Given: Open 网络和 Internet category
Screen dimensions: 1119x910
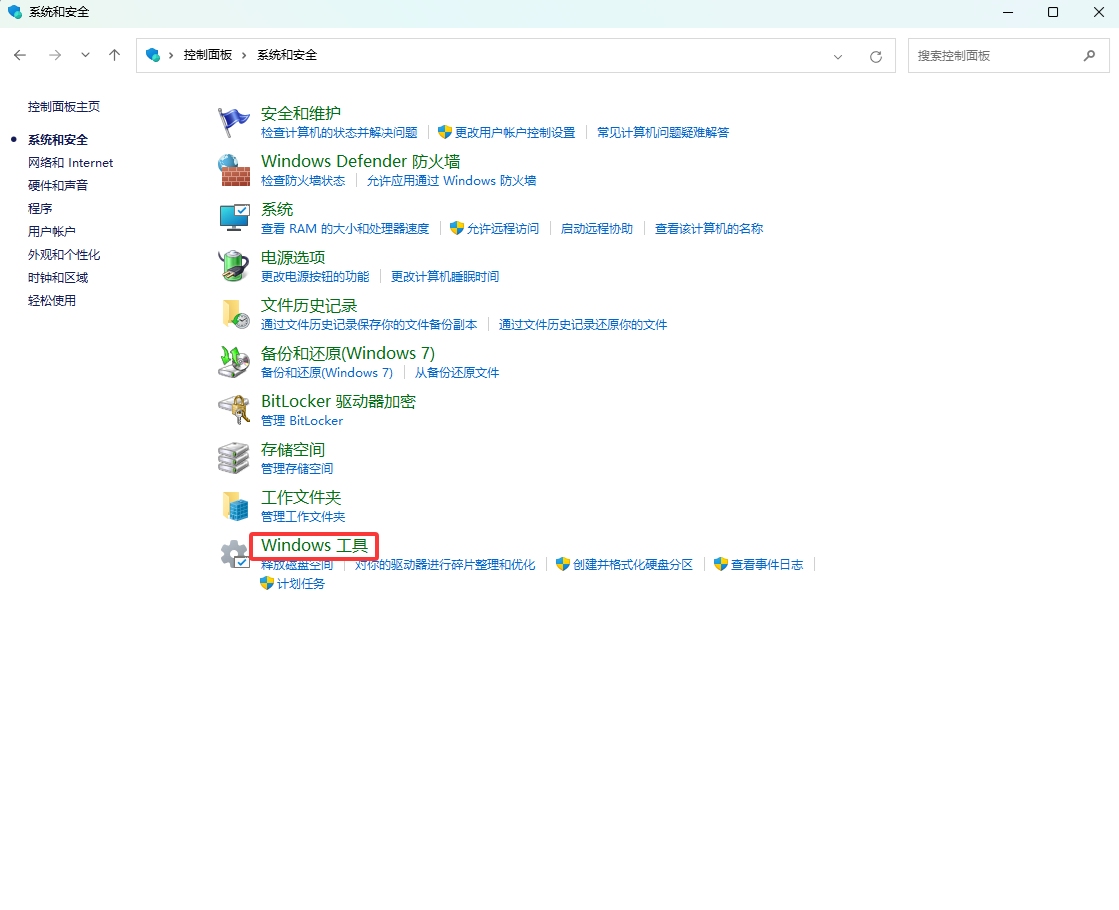Looking at the screenshot, I should click(x=70, y=163).
